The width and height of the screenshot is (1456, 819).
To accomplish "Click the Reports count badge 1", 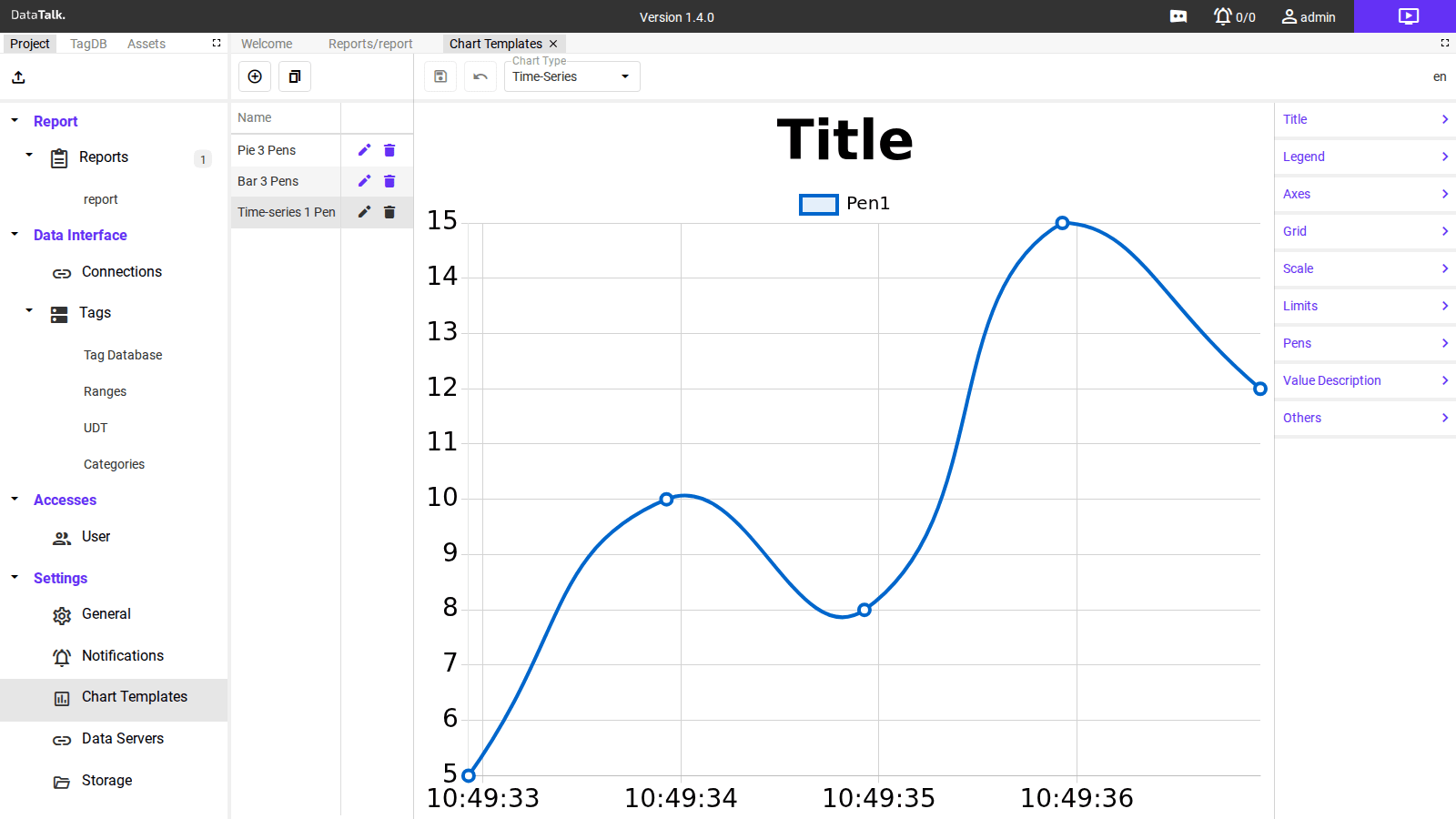I will [x=203, y=159].
